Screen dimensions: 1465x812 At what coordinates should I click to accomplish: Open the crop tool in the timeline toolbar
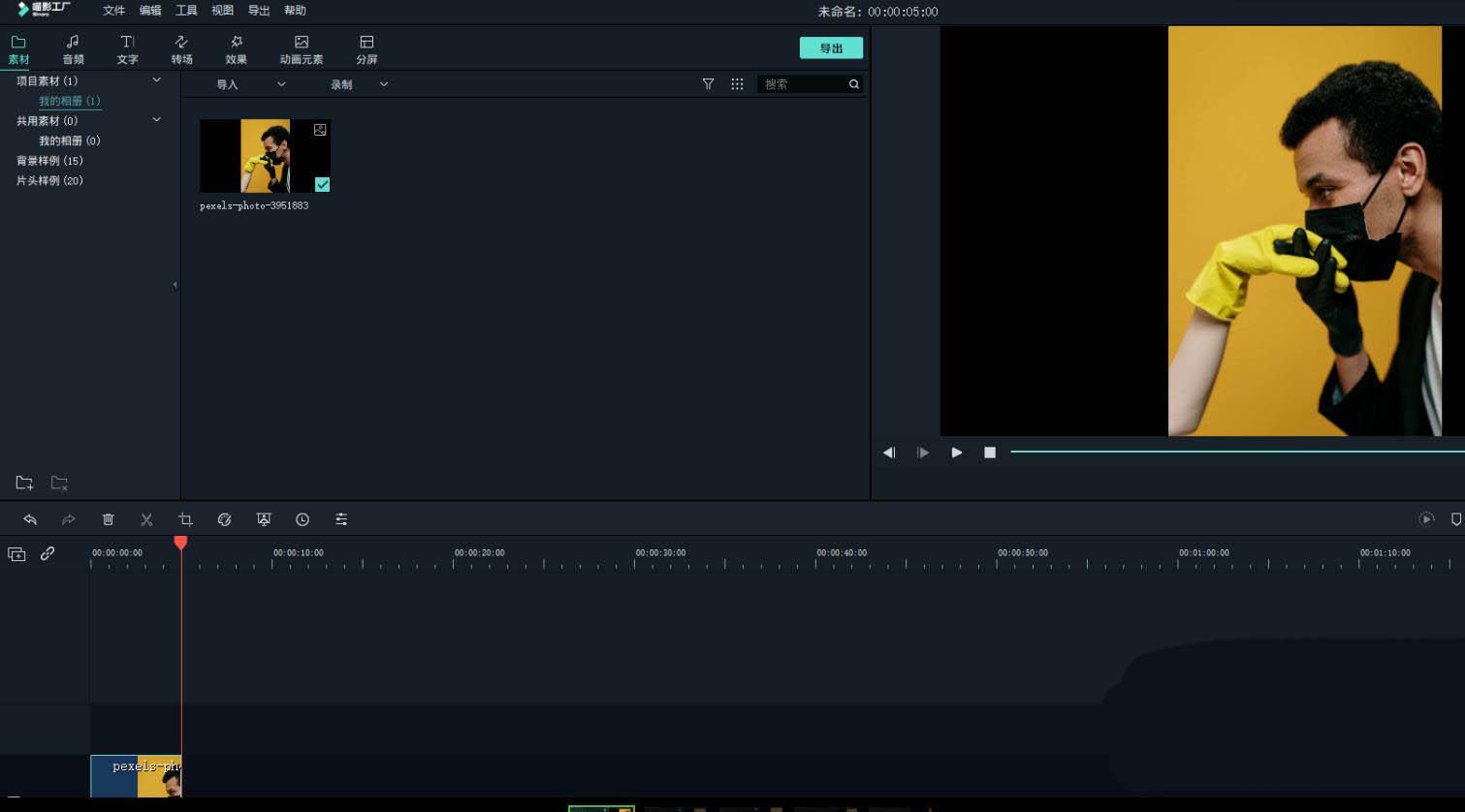pos(185,519)
